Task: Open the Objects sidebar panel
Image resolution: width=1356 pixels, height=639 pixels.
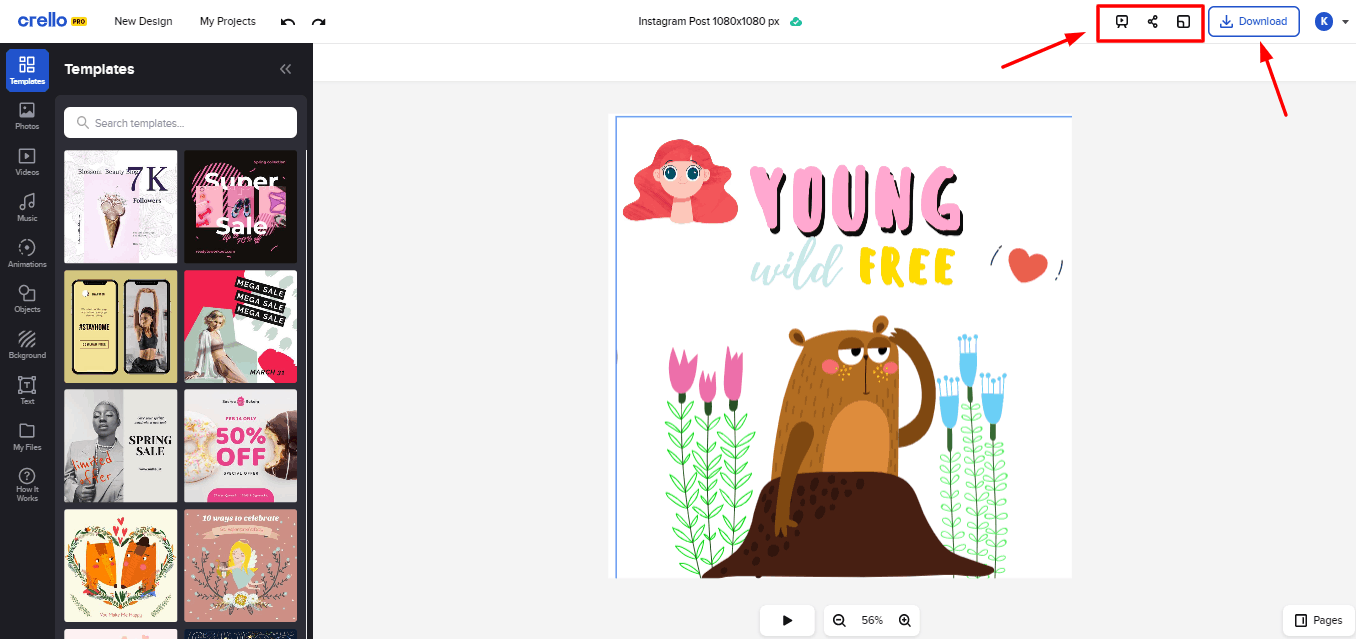Action: [x=27, y=299]
